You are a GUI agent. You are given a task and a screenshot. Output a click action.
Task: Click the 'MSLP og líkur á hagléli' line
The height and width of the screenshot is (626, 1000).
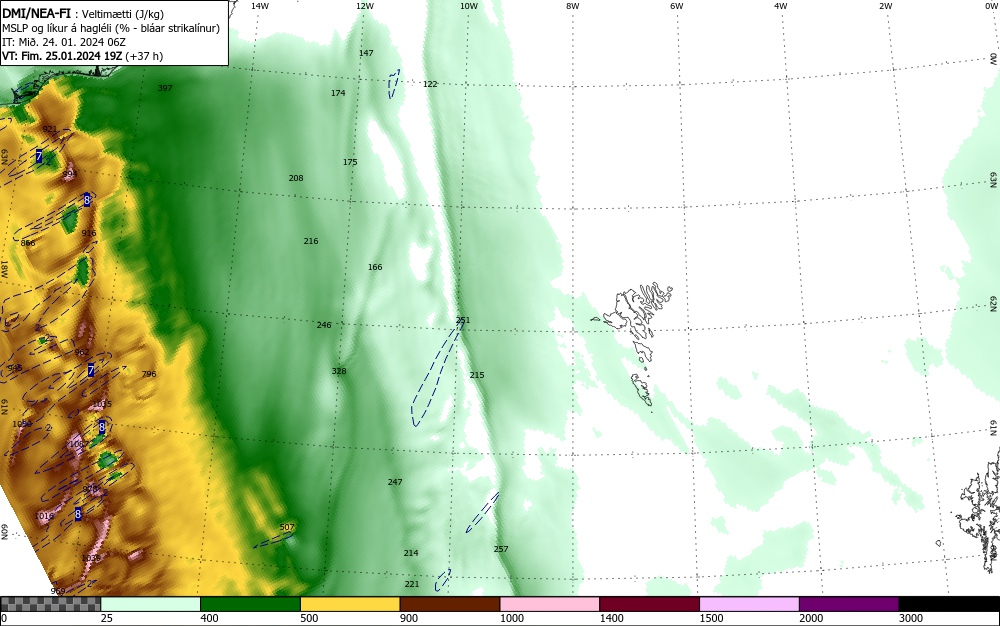pyautogui.click(x=111, y=28)
